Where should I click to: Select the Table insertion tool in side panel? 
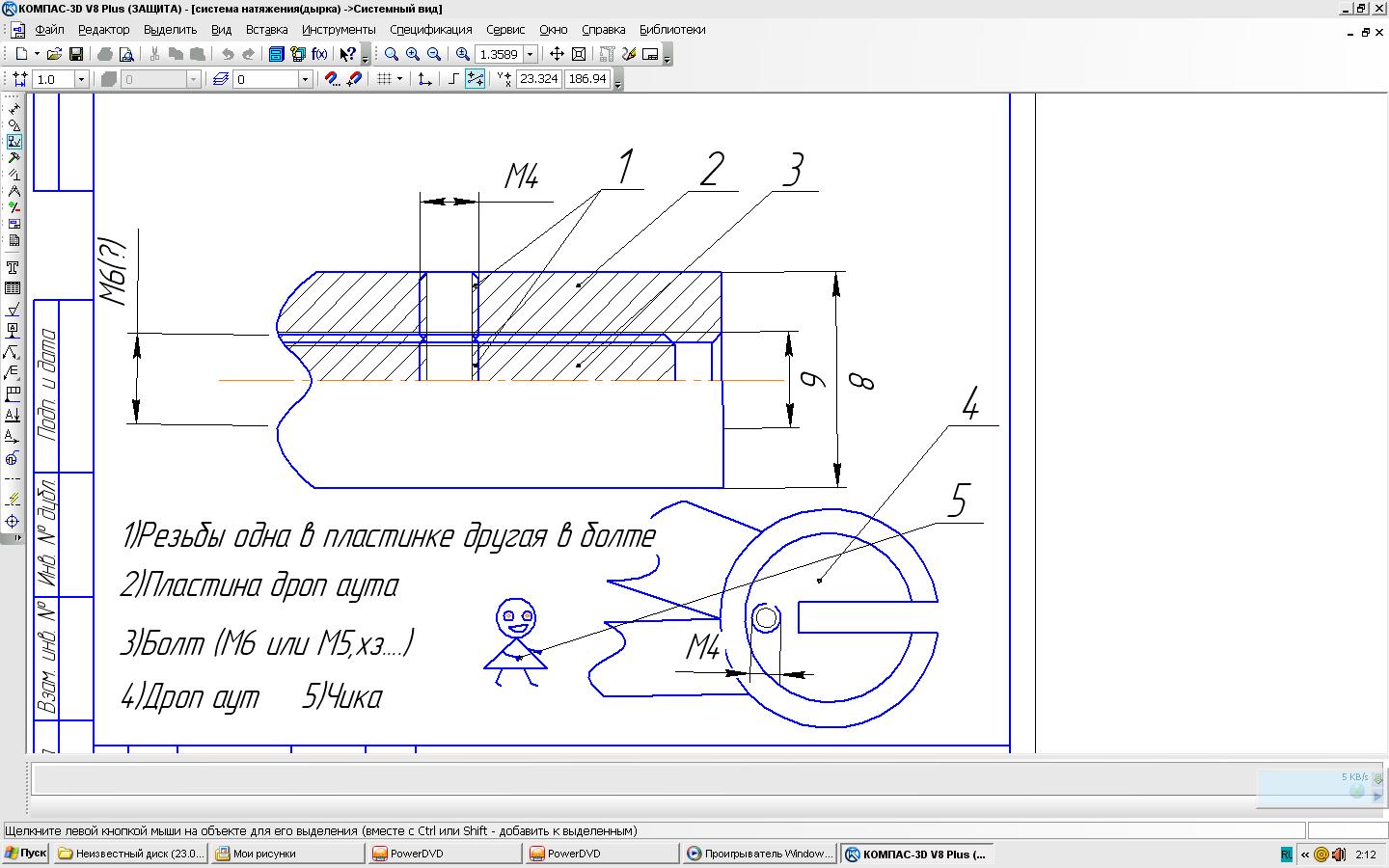tap(14, 288)
